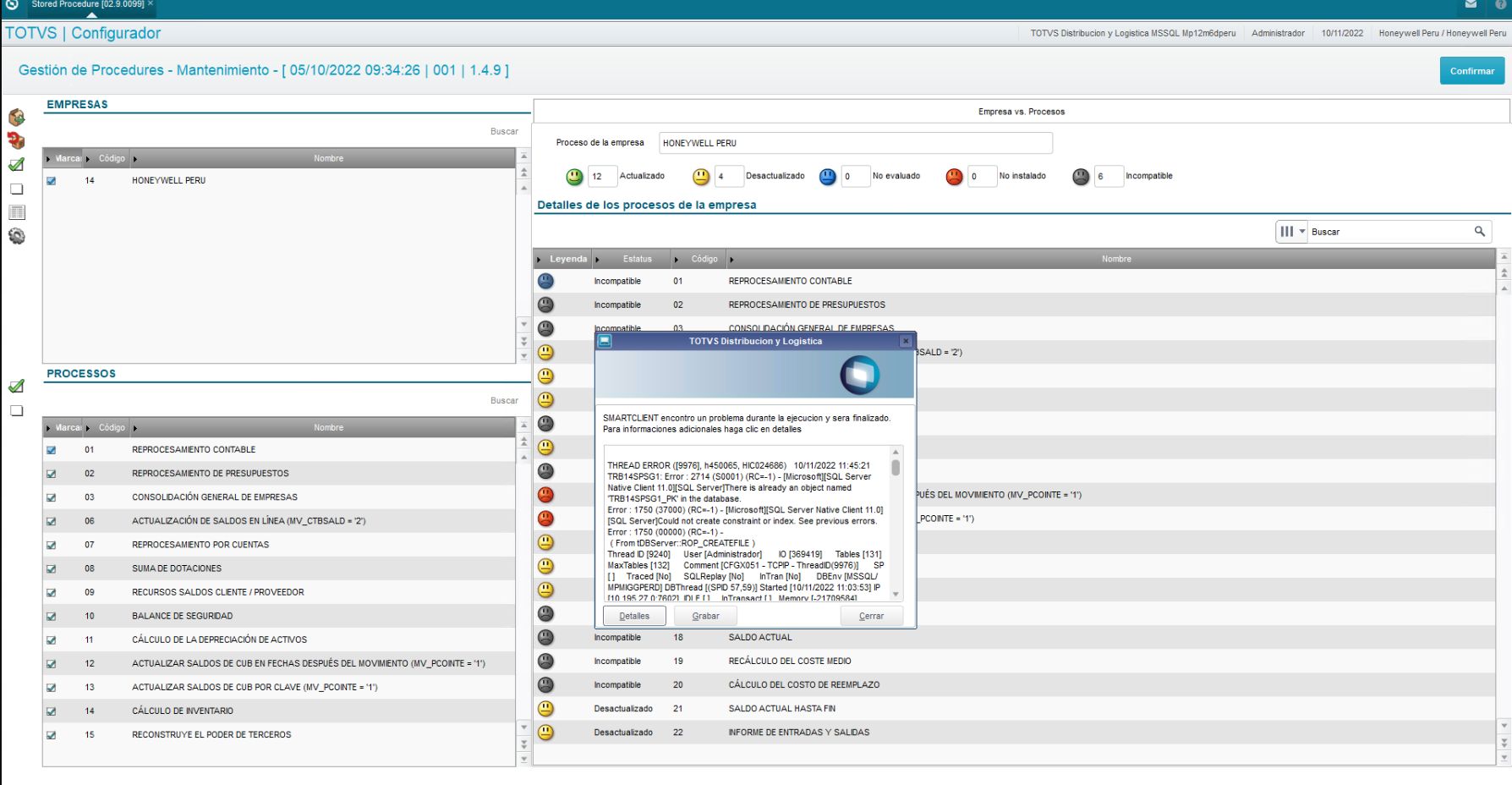Toggle checkbox for ACTUALIZACIÓN DE SALDOS EN LÍNEA
The height and width of the screenshot is (785, 1512).
tap(52, 521)
